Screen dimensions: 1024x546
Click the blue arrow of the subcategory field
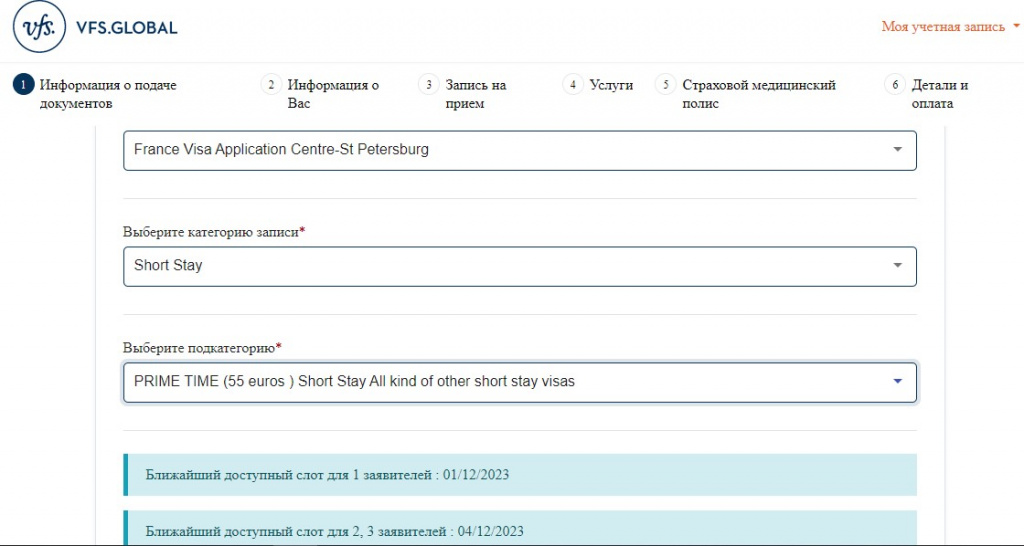[x=897, y=381]
